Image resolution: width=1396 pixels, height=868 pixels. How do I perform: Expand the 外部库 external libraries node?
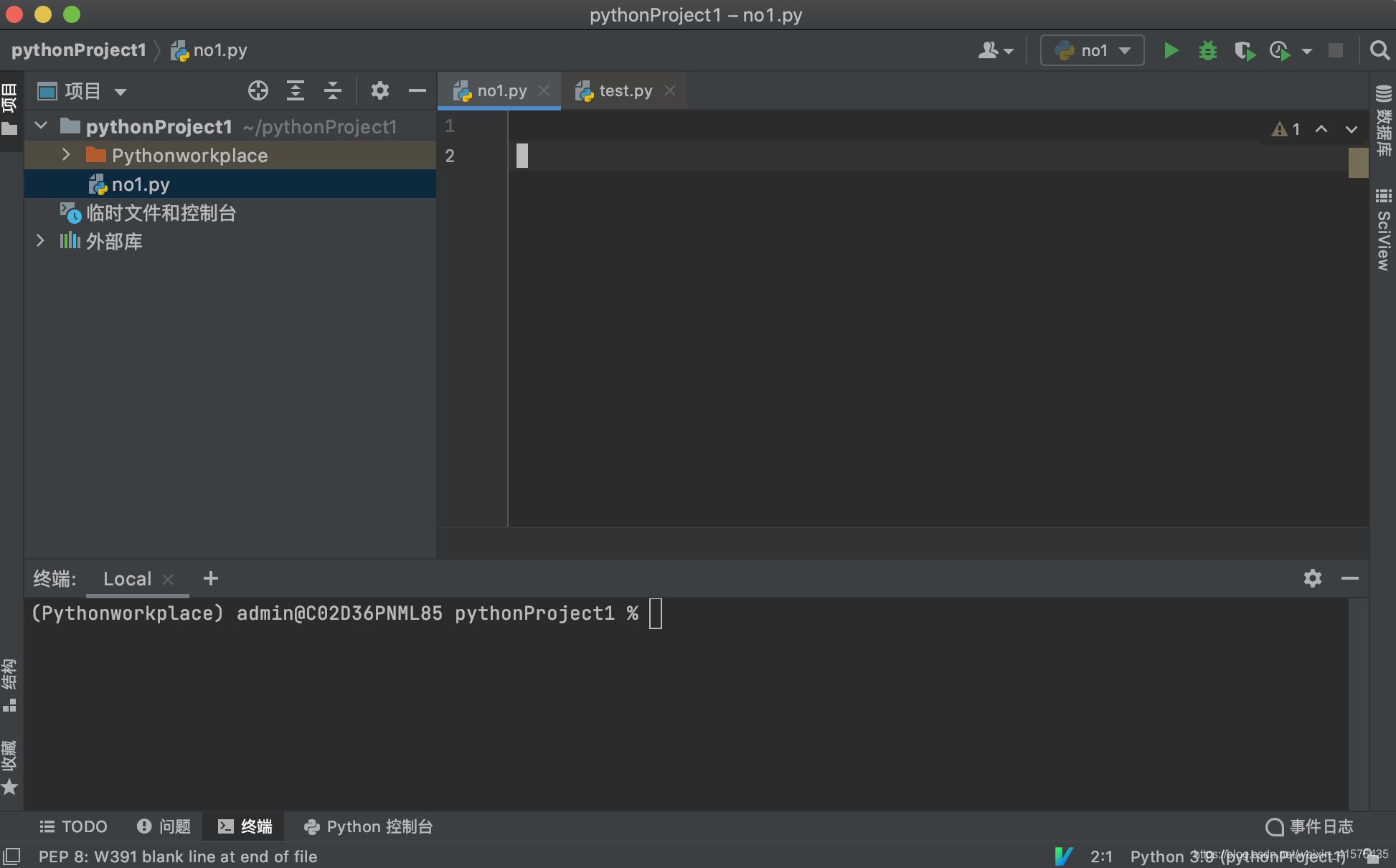[41, 241]
